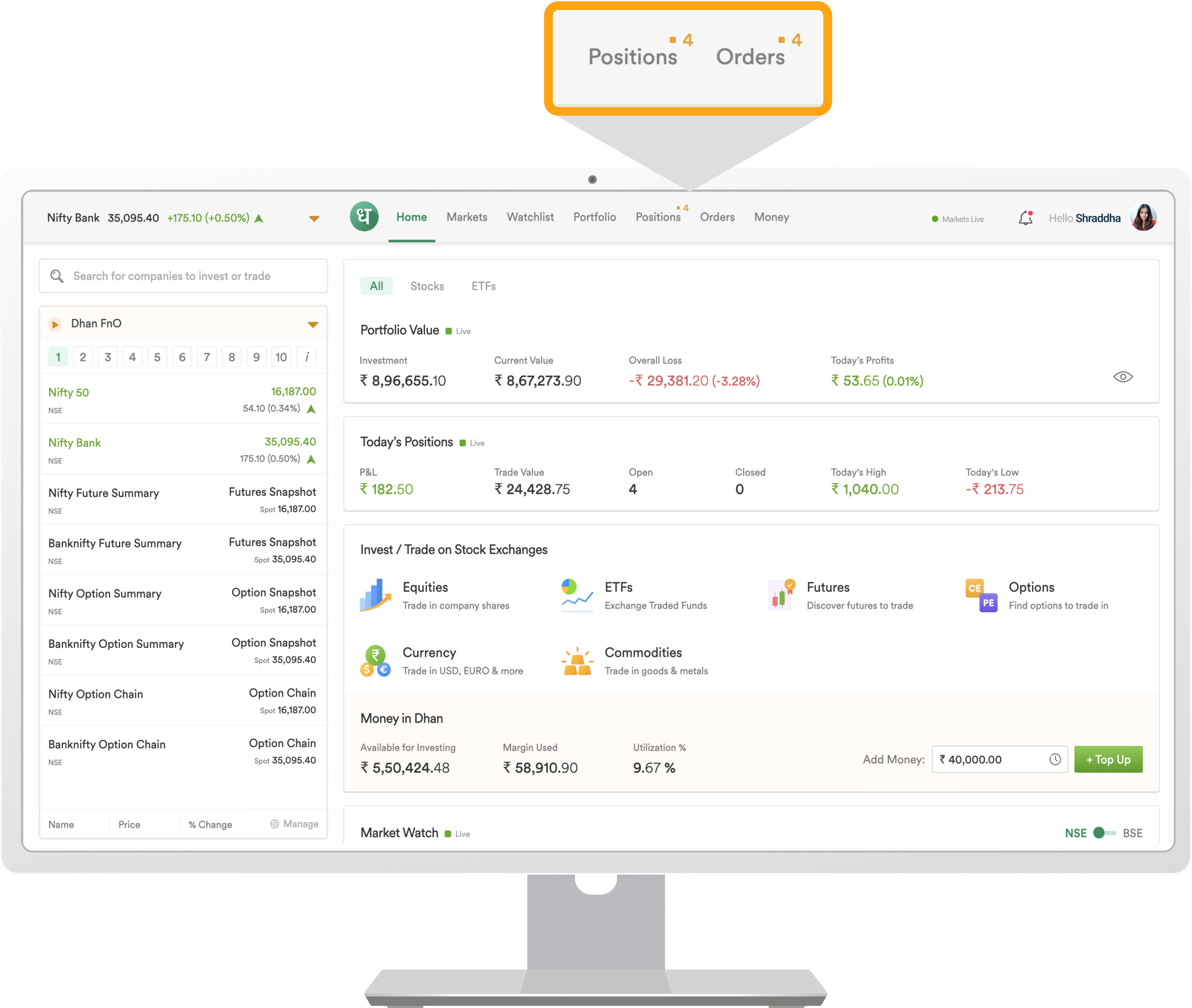Open ETFs pie chart icon
This screenshot has height=1008, width=1192.
point(577,595)
